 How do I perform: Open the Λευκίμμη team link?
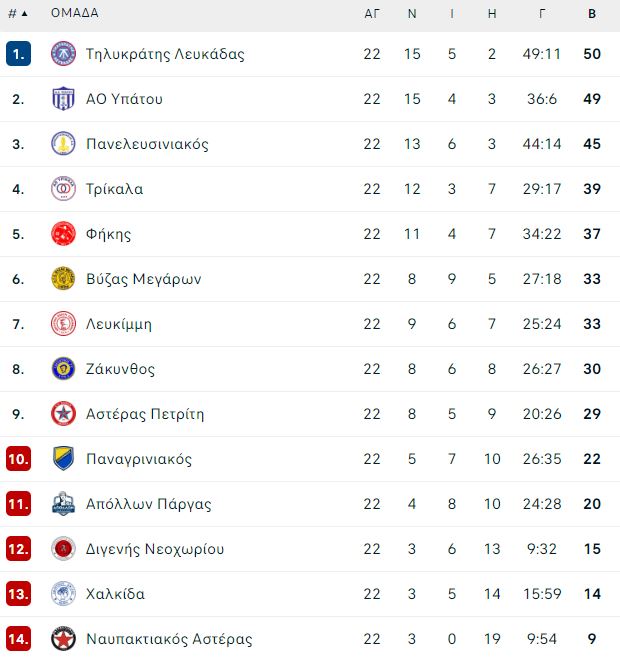coord(119,324)
